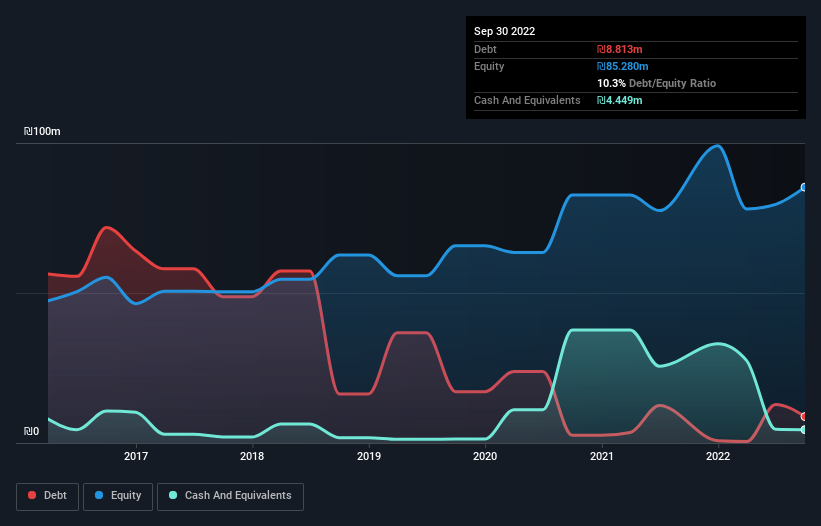Click the 10.3% Debt/Equity Ratio text
Image resolution: width=821 pixels, height=526 pixels.
point(656,83)
